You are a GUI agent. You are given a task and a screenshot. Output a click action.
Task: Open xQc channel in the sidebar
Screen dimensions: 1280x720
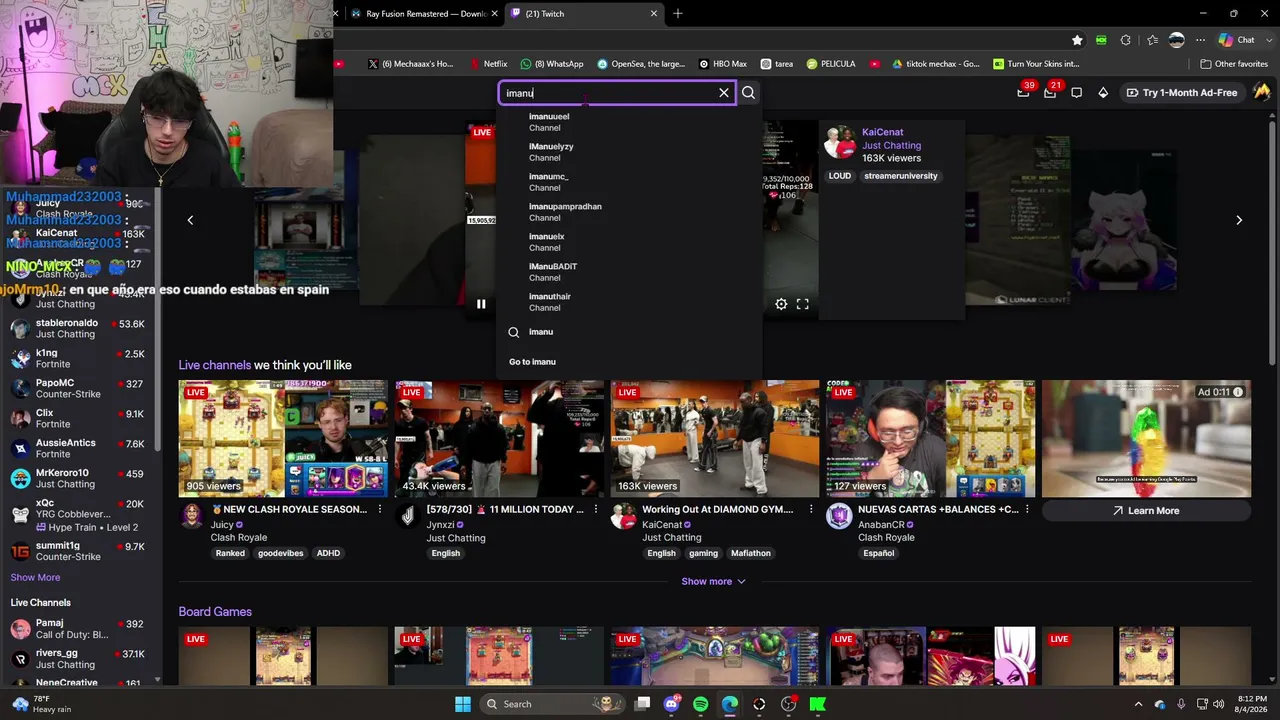[80, 515]
